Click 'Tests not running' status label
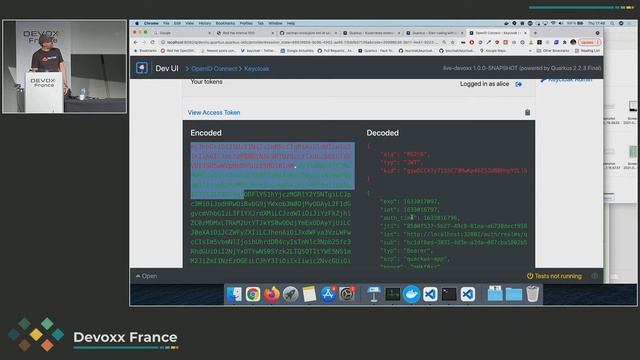Viewport: 640px width, 360px height. [x=558, y=276]
